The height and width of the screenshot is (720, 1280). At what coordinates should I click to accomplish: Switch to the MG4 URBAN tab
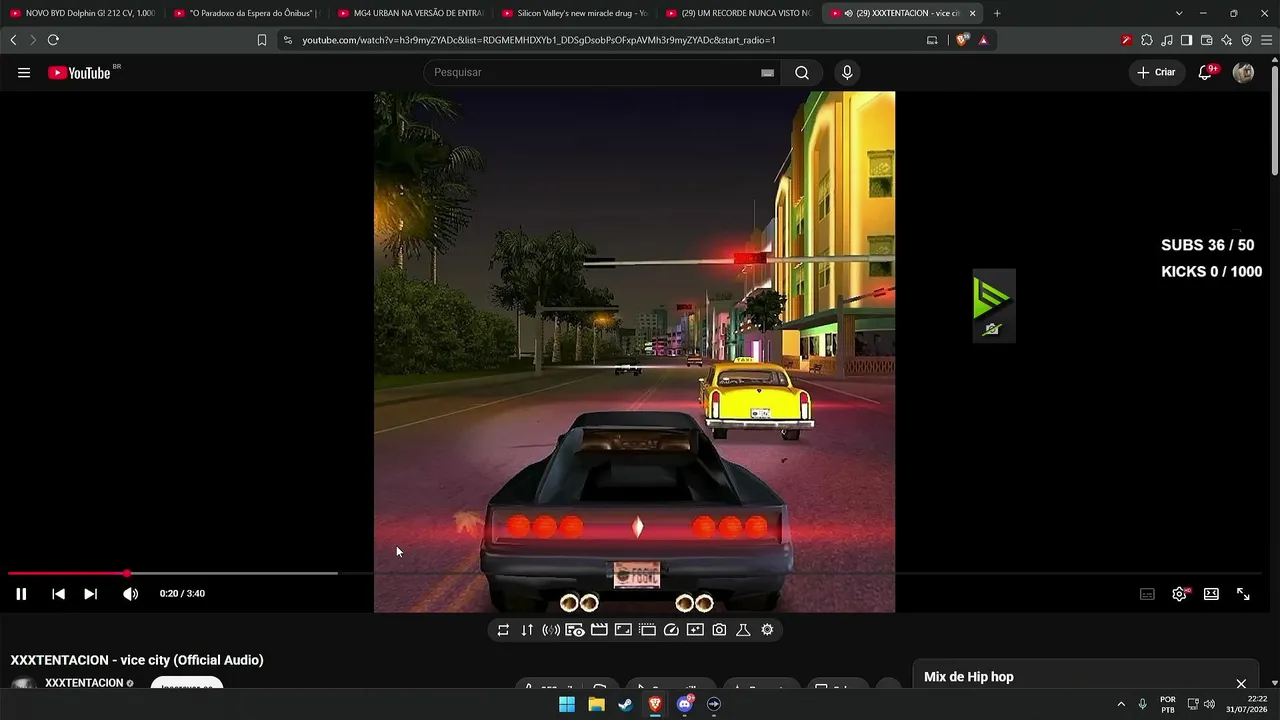[410, 13]
